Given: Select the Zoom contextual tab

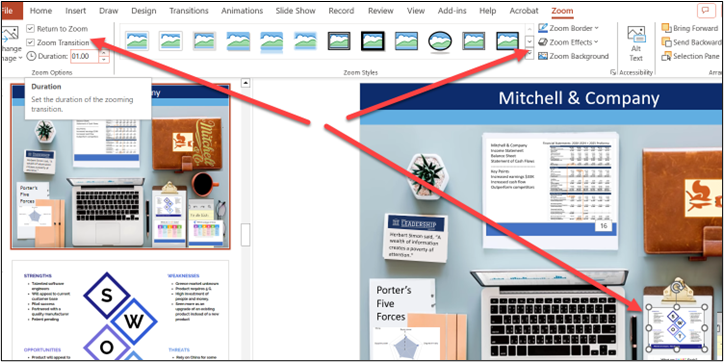Looking at the screenshot, I should point(562,11).
